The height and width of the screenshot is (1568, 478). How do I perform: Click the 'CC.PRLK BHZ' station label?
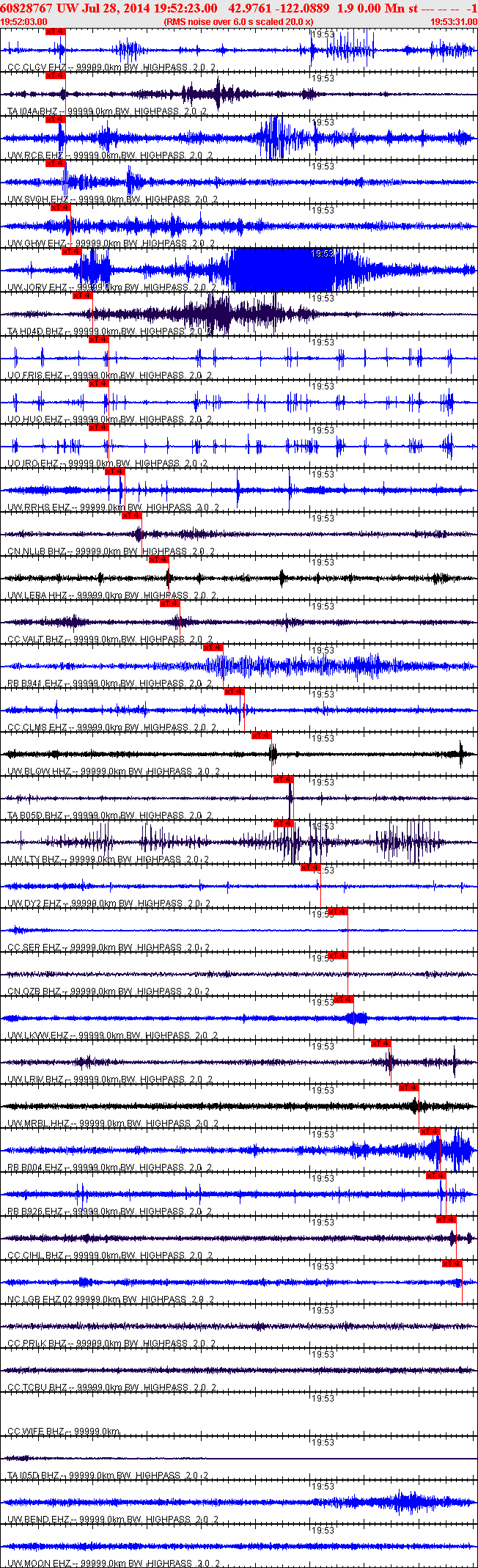click(36, 1344)
